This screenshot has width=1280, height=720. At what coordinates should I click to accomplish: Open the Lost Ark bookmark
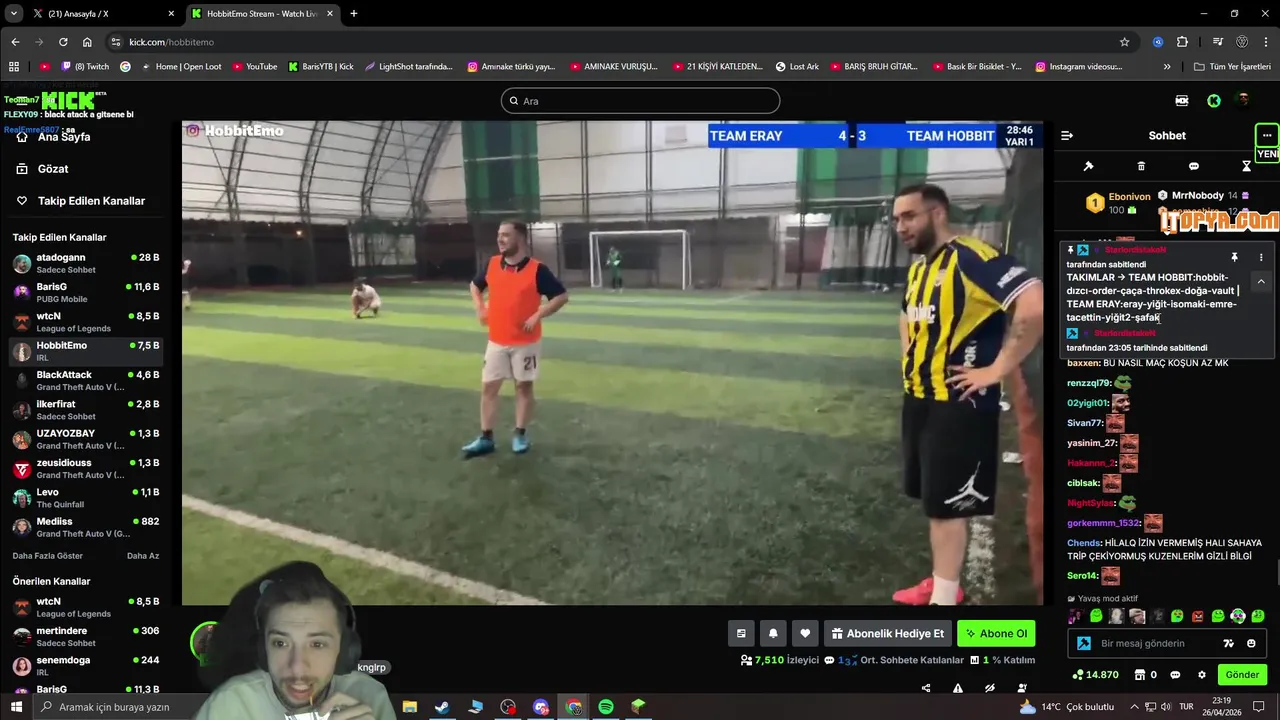[x=797, y=67]
